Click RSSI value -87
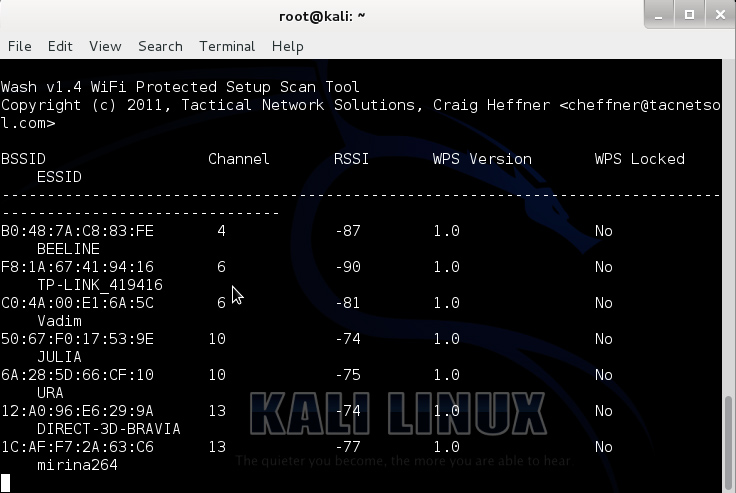Viewport: 736px width, 493px height. (x=348, y=231)
